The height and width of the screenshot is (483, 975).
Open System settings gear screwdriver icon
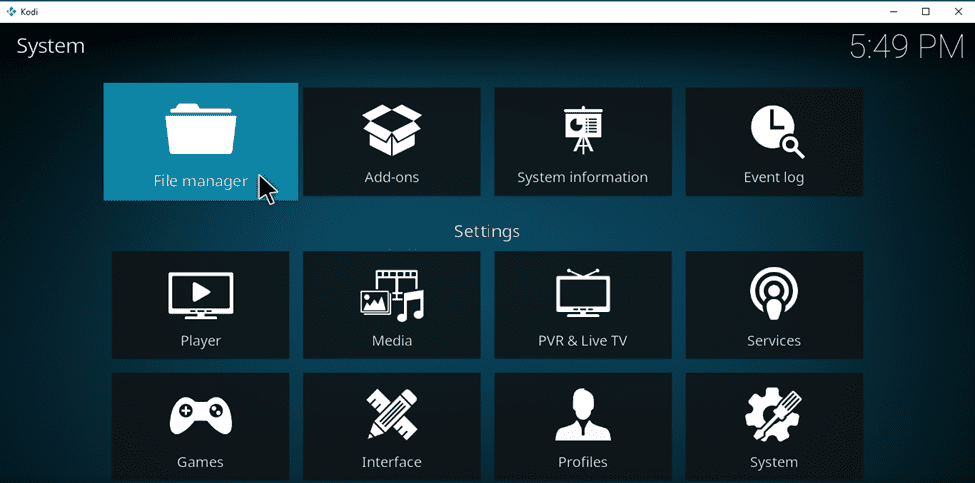tap(774, 414)
